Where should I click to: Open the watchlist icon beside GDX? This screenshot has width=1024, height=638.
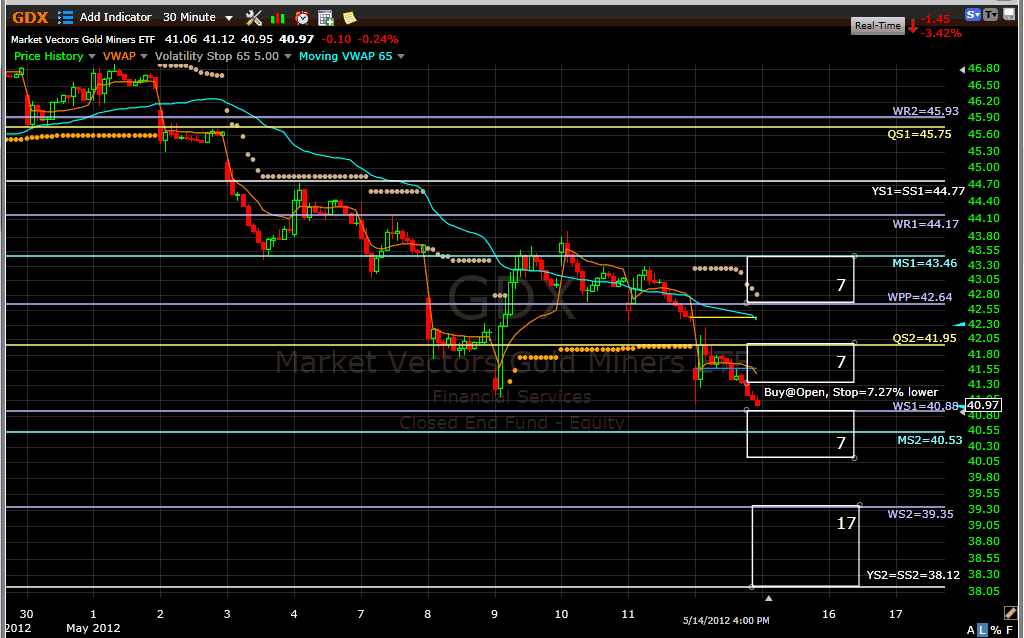coord(65,18)
